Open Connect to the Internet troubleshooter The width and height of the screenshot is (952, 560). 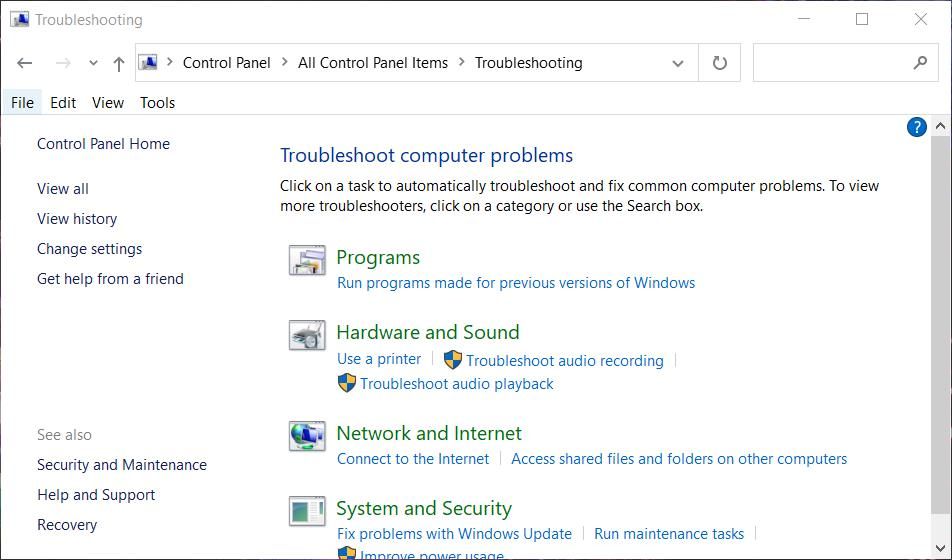tap(413, 459)
